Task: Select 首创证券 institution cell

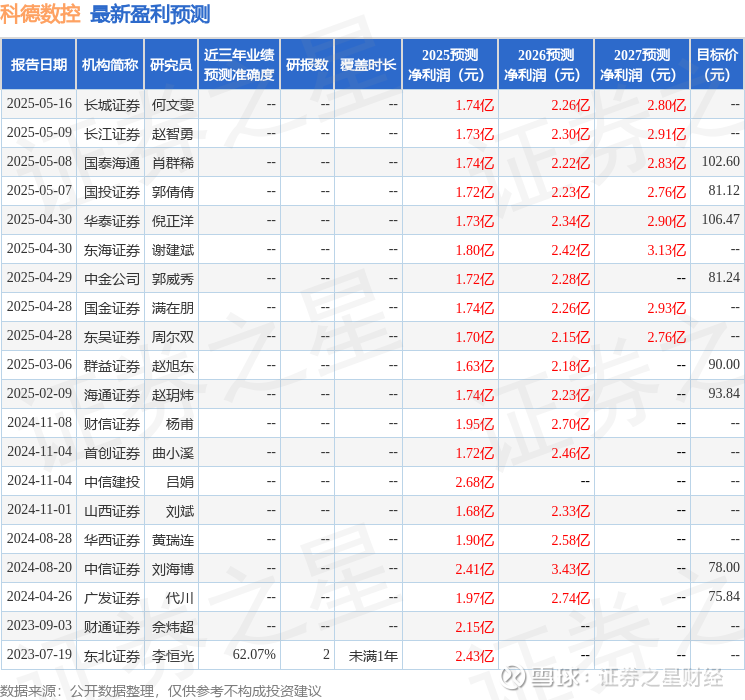Action: [x=112, y=453]
